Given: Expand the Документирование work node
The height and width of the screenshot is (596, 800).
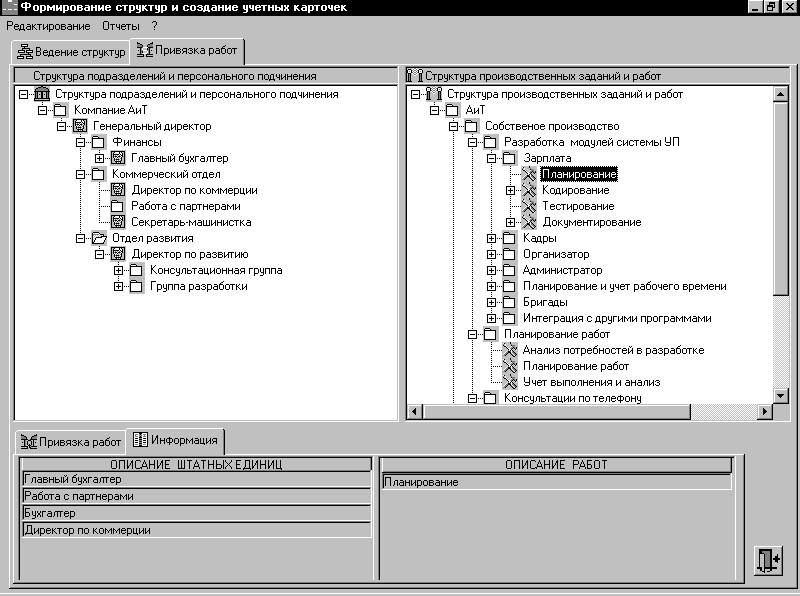Looking at the screenshot, I should click(x=510, y=222).
